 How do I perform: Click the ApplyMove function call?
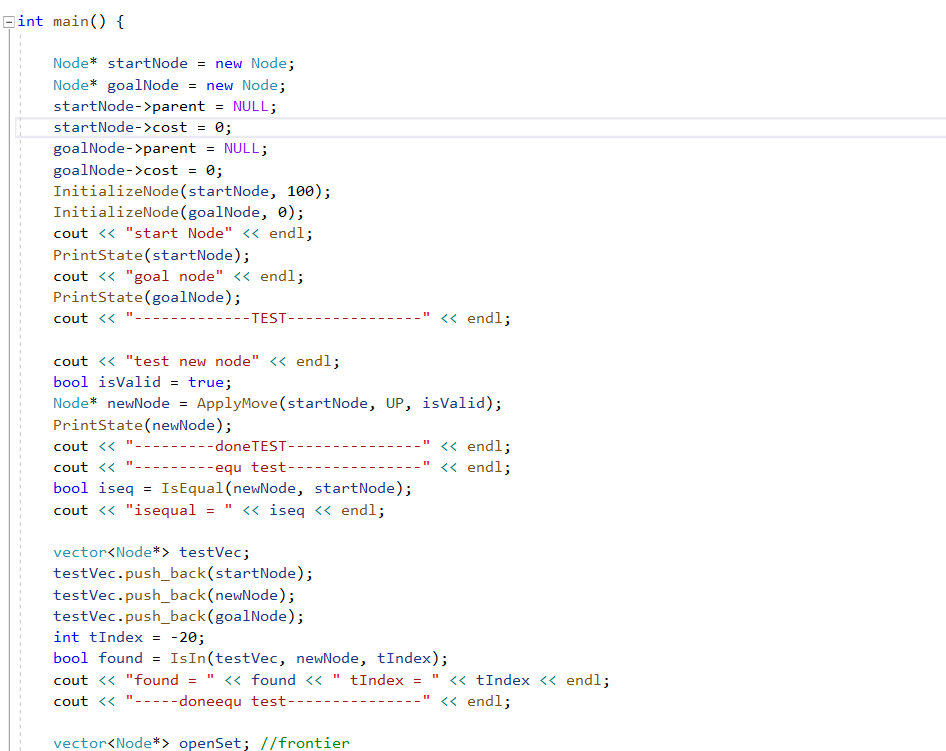tap(230, 403)
